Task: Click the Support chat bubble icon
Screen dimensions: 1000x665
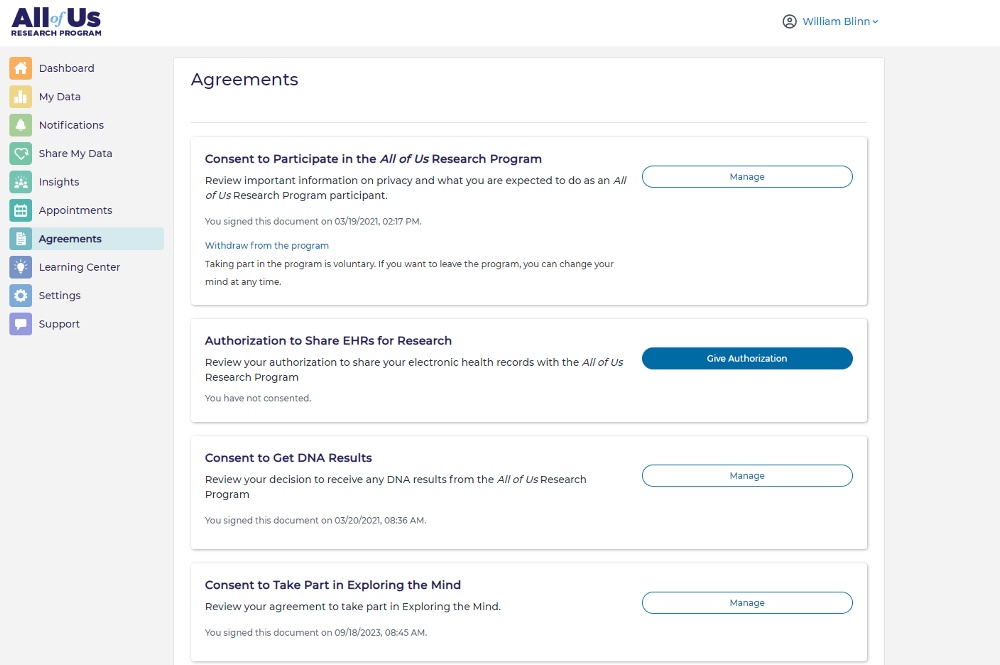Action: (20, 324)
